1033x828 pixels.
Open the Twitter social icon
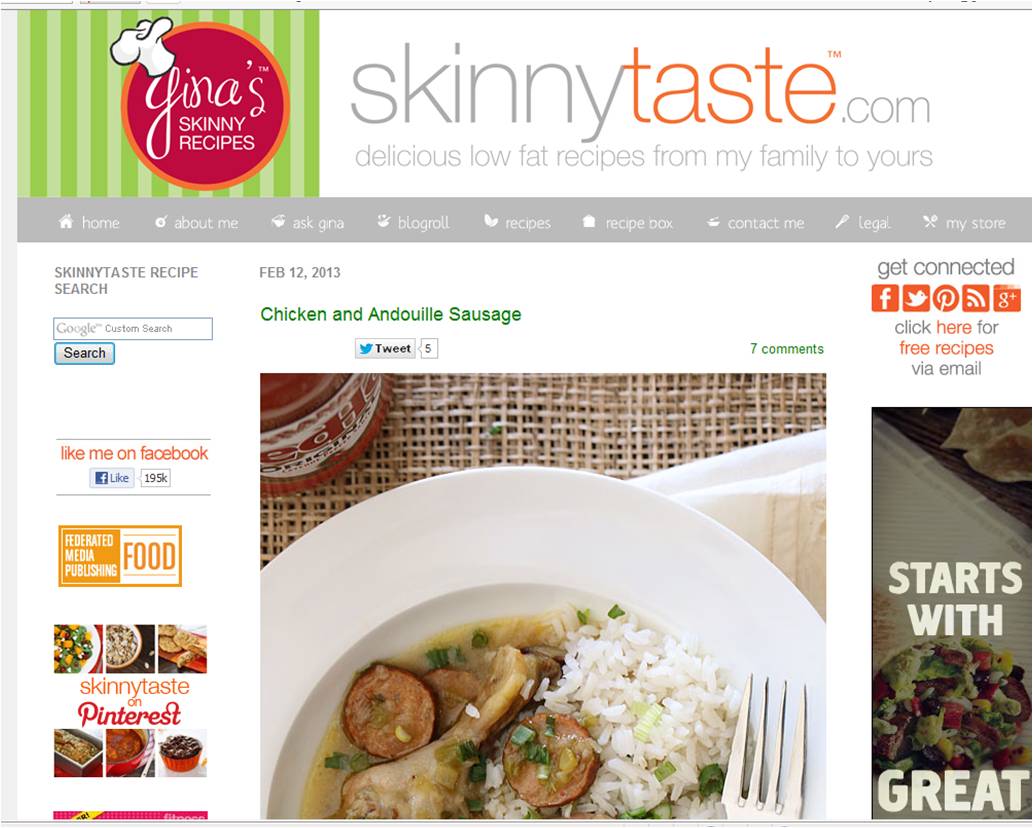[915, 298]
